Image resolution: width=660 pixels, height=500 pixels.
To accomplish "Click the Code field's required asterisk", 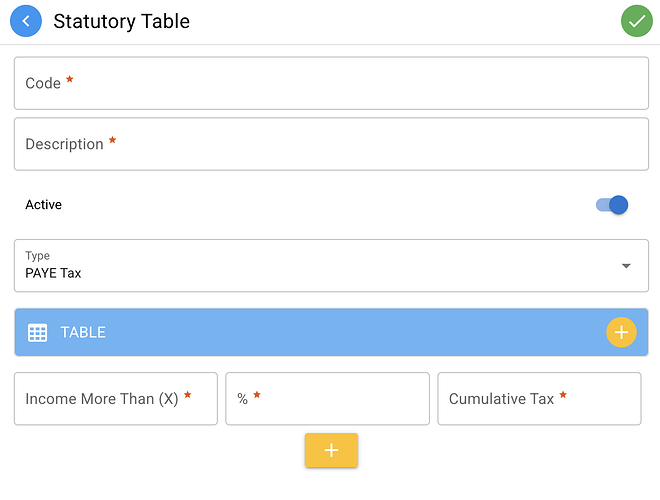I will (70, 79).
